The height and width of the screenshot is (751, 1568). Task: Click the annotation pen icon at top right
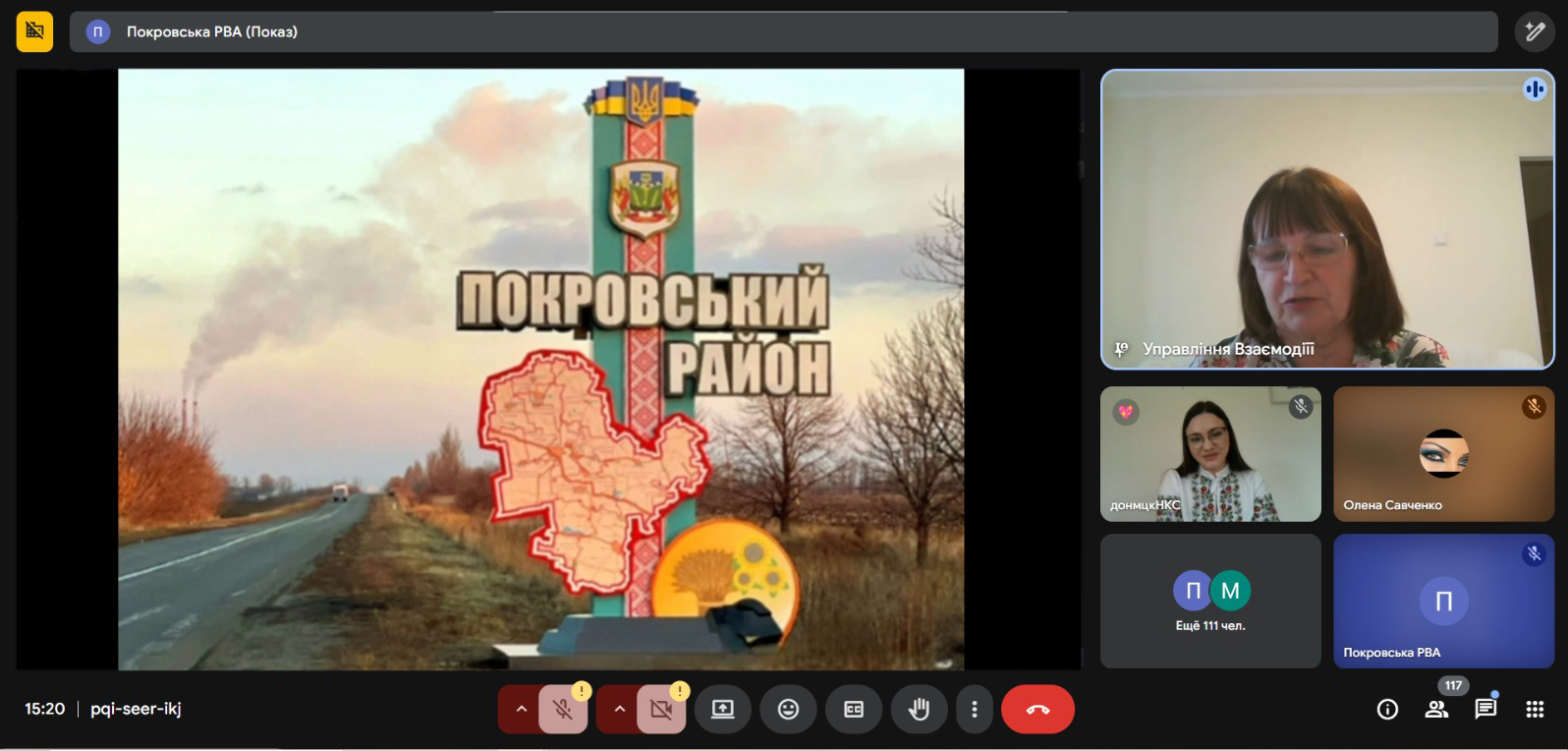pos(1535,31)
